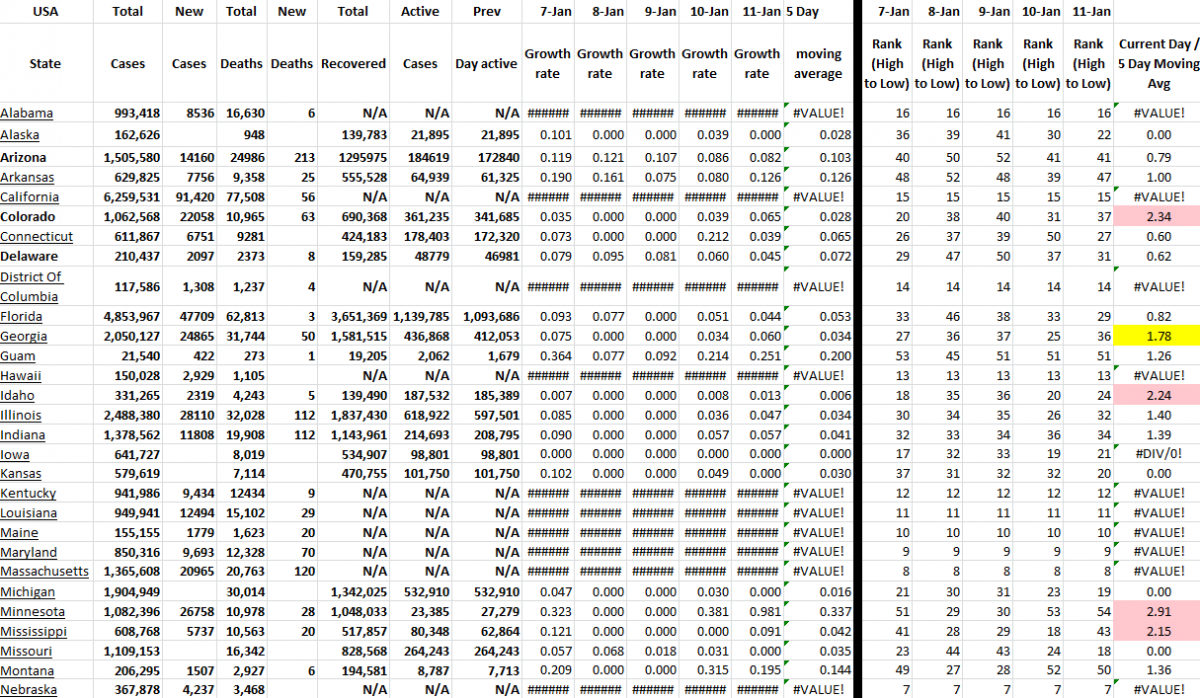1200x698 pixels.
Task: Open the Nebraska state link
Action: pos(28,690)
